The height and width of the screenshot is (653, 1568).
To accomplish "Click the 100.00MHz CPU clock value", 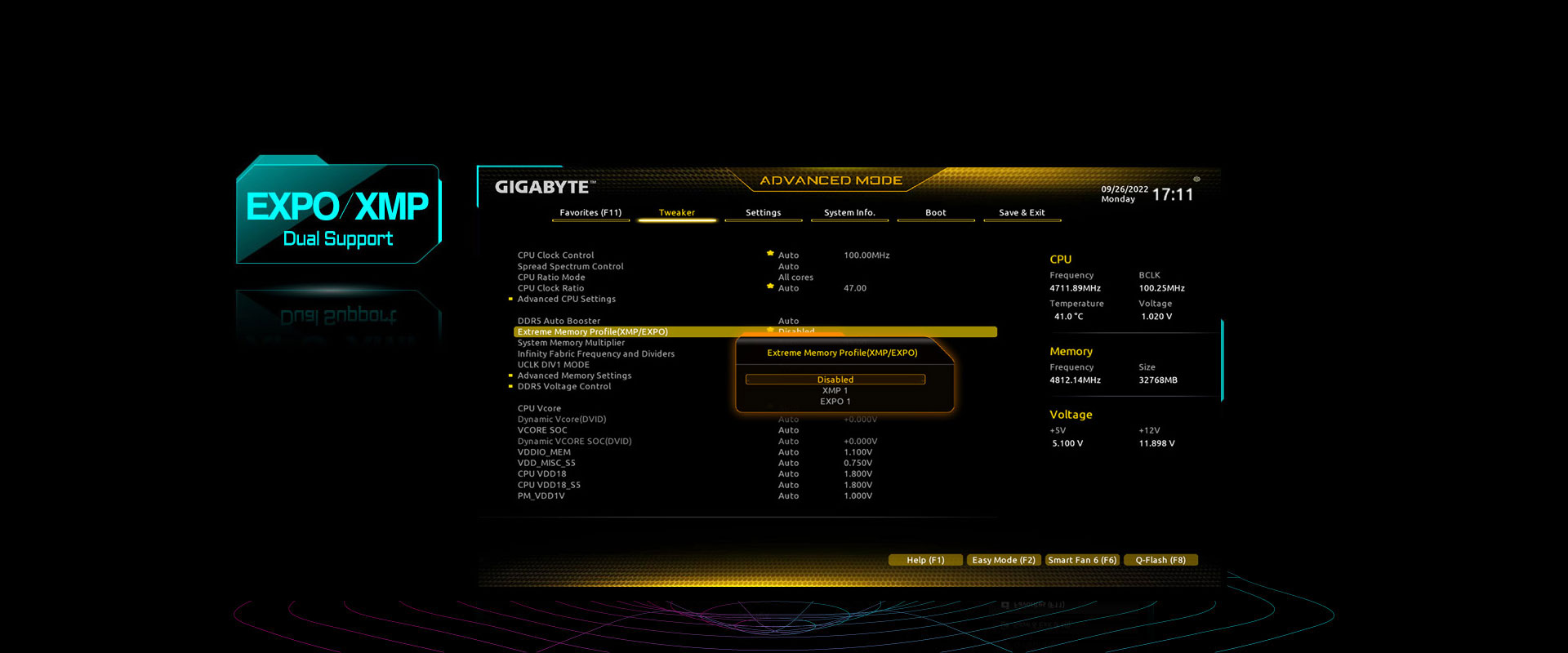I will (x=866, y=255).
